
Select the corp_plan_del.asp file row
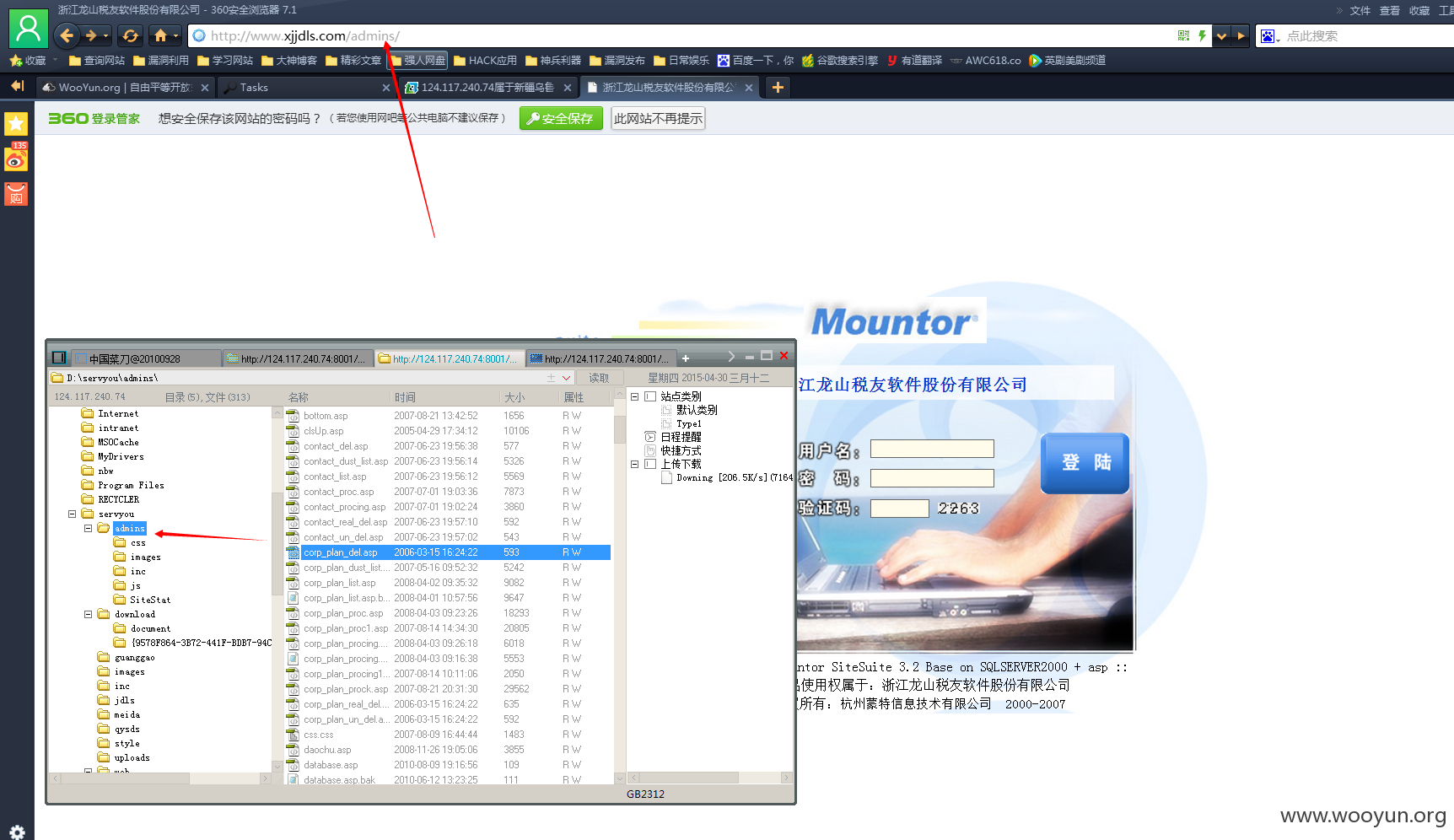coord(449,552)
